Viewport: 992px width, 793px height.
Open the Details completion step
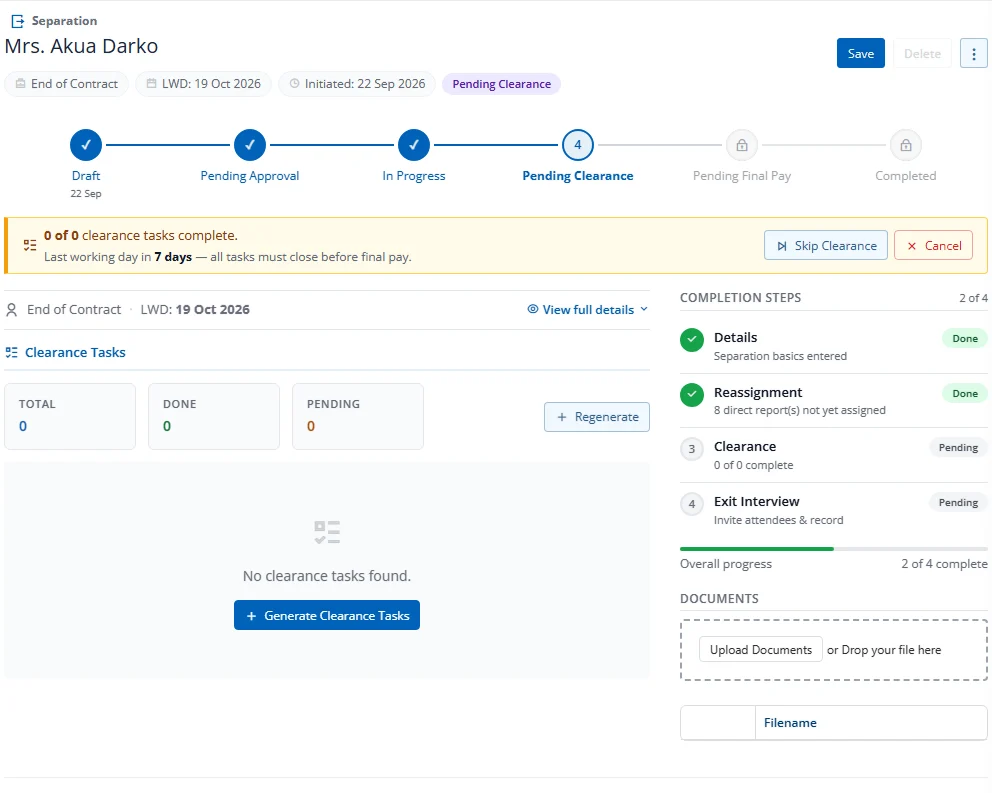coord(833,346)
